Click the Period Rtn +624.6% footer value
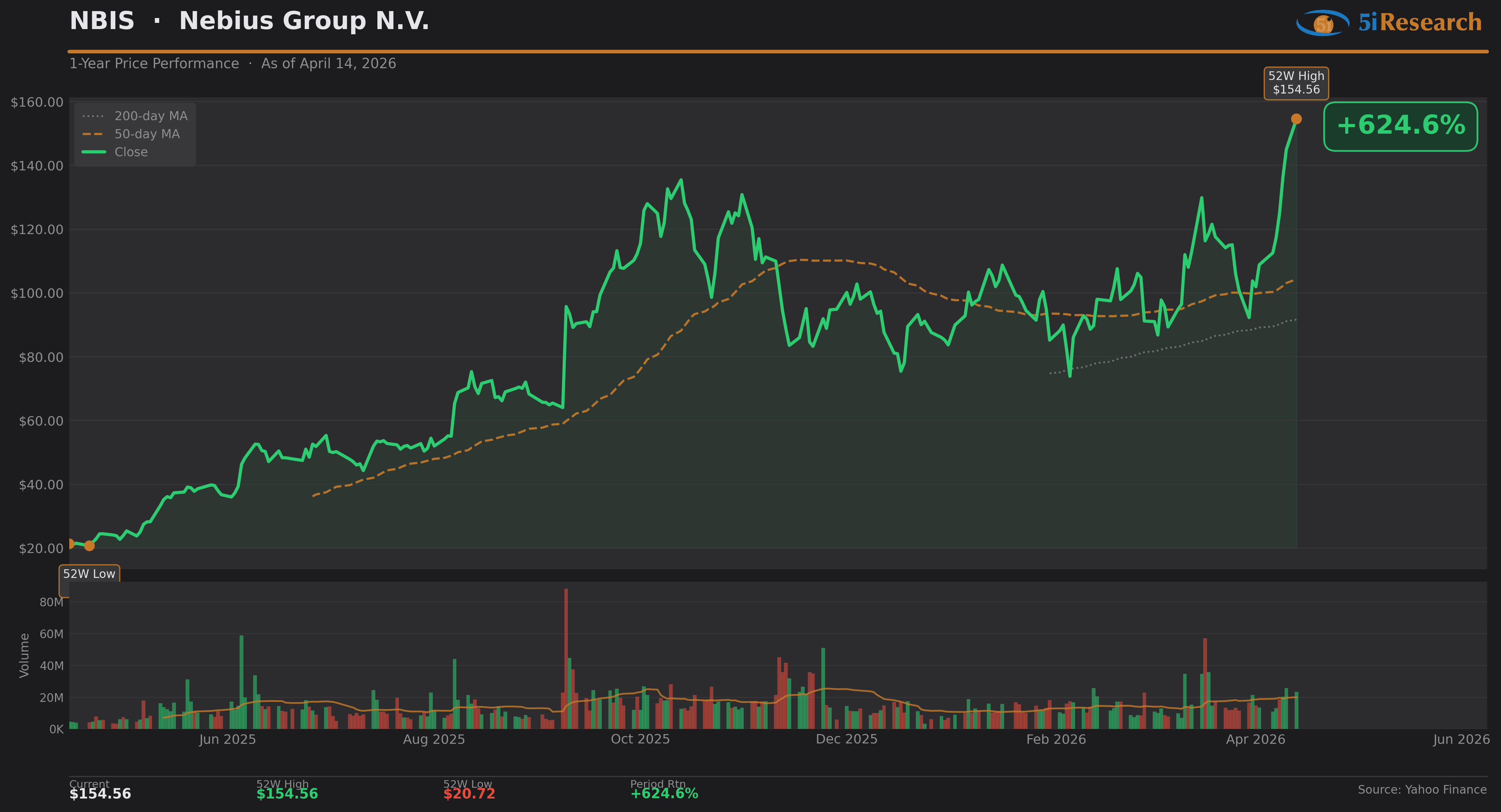This screenshot has height=812, width=1501. tap(664, 794)
